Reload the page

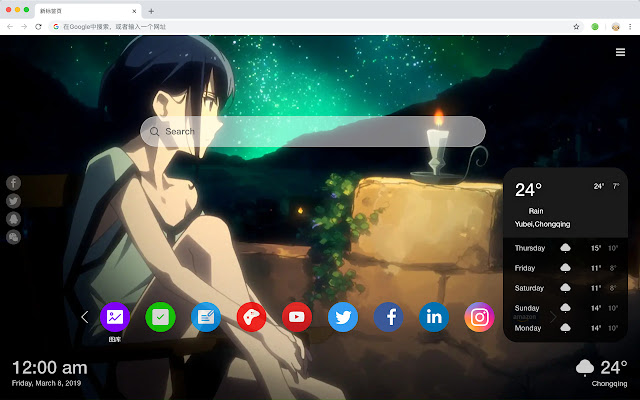pos(38,27)
